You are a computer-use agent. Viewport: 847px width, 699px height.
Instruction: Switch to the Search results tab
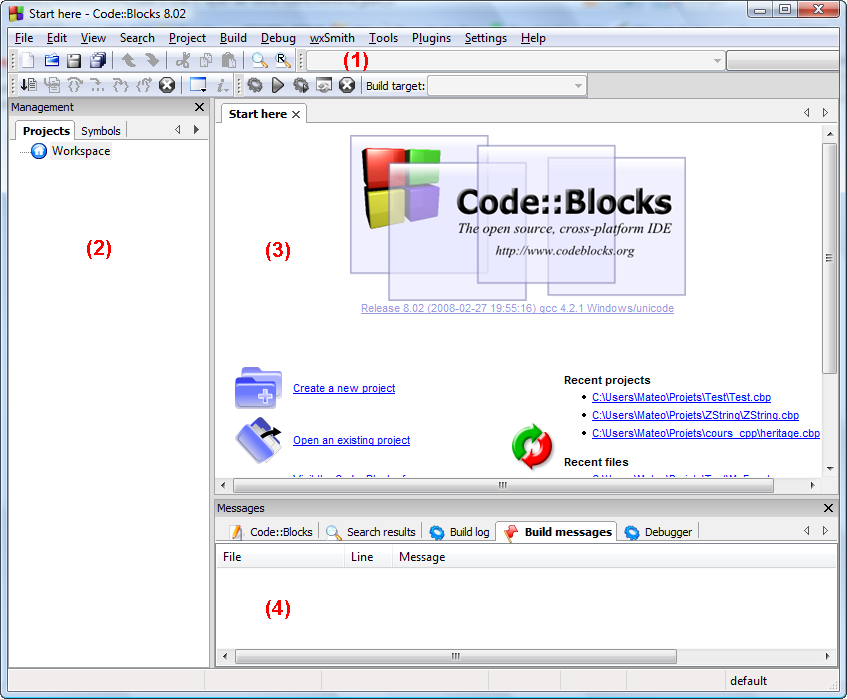coord(371,532)
